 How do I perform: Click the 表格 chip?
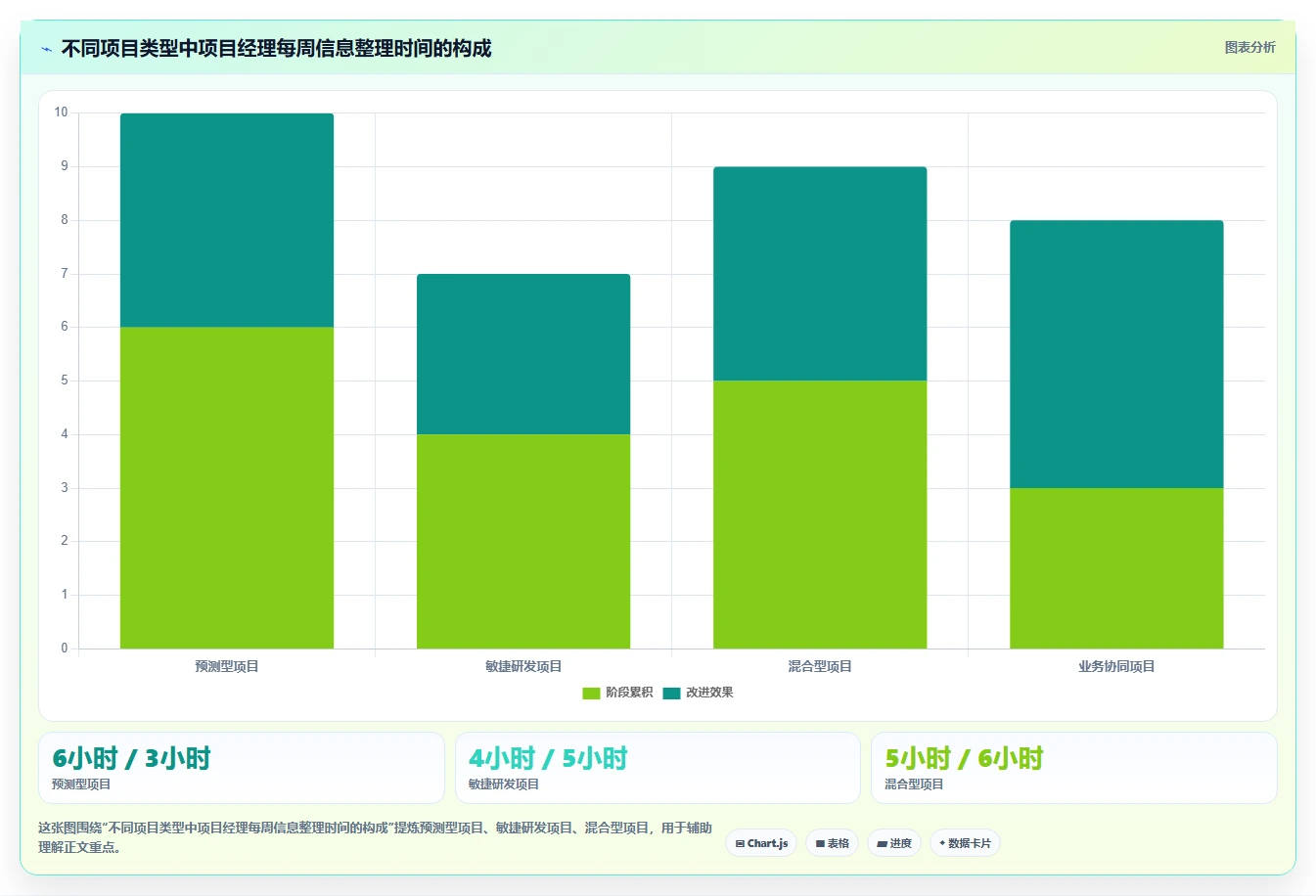pyautogui.click(x=832, y=843)
